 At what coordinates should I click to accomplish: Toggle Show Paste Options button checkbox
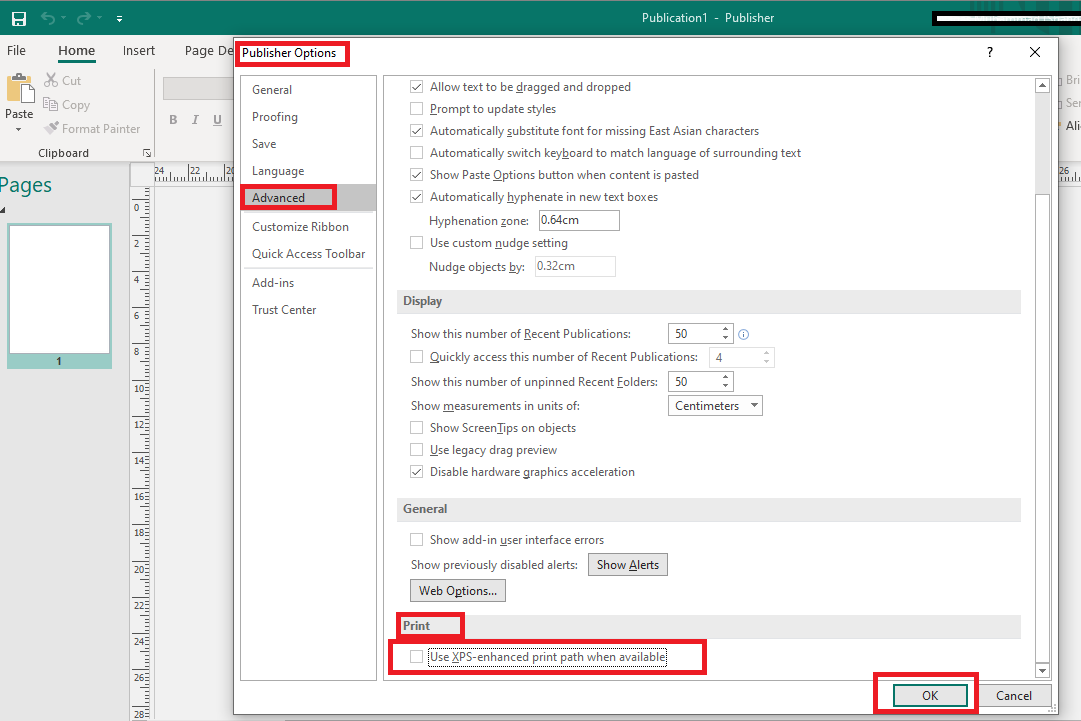tap(416, 175)
